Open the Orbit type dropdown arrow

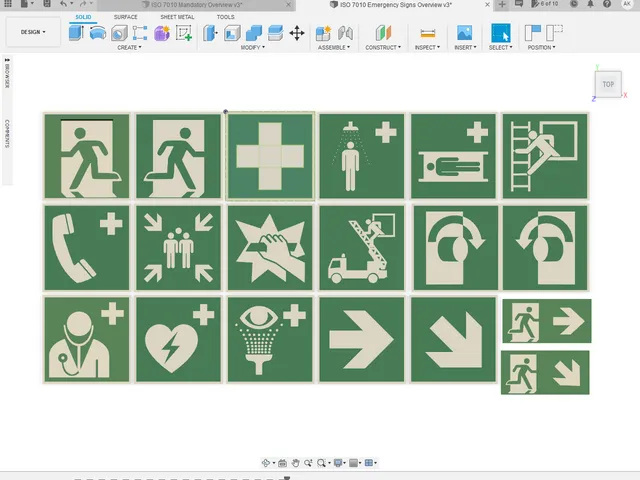pos(273,463)
